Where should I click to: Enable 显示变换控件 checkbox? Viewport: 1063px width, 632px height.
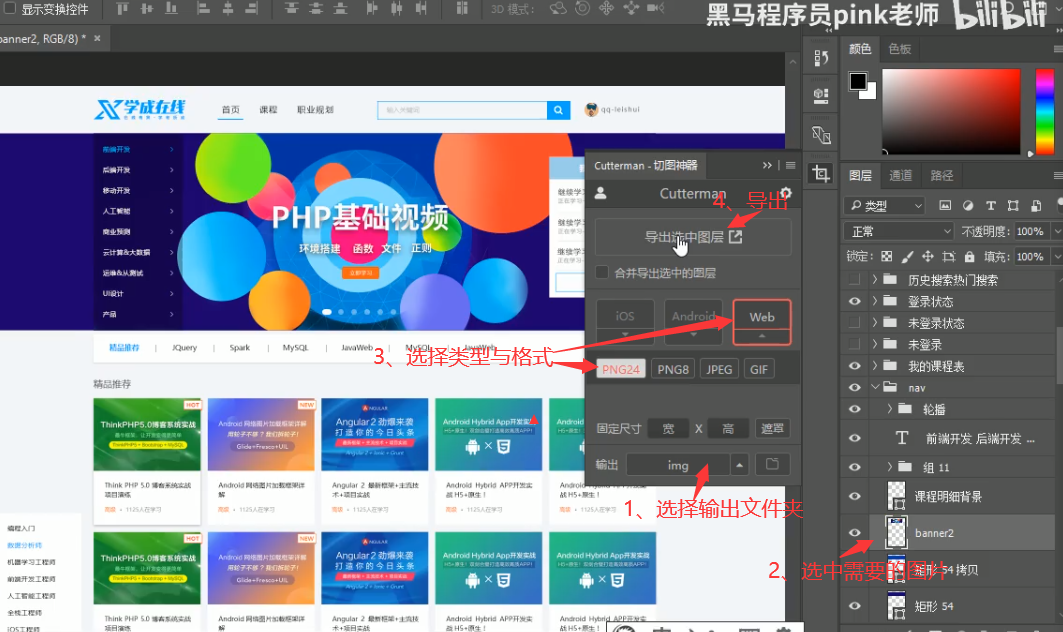point(10,9)
